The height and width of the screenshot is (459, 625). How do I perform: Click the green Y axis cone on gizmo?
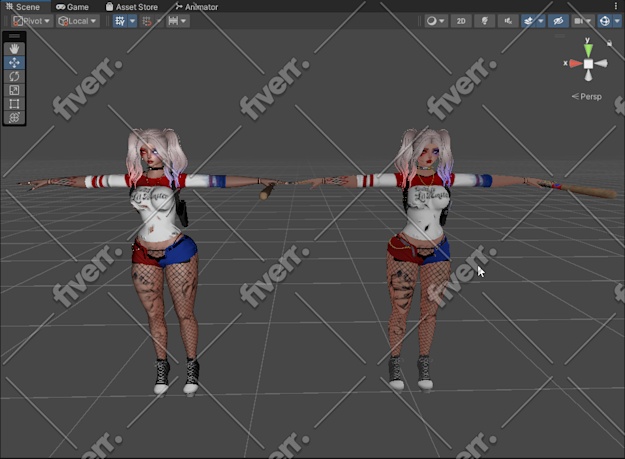[588, 50]
